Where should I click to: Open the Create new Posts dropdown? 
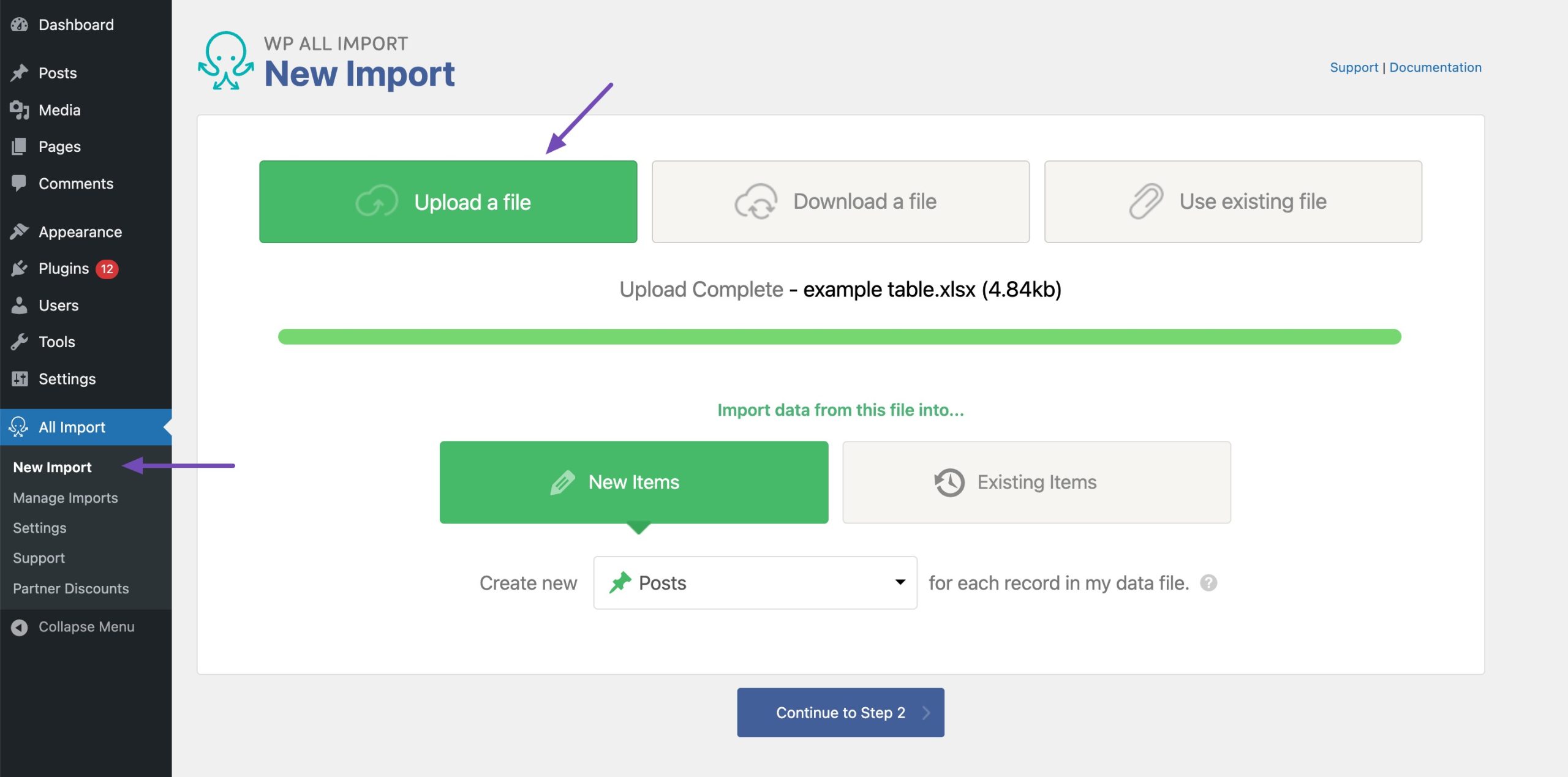[x=755, y=582]
